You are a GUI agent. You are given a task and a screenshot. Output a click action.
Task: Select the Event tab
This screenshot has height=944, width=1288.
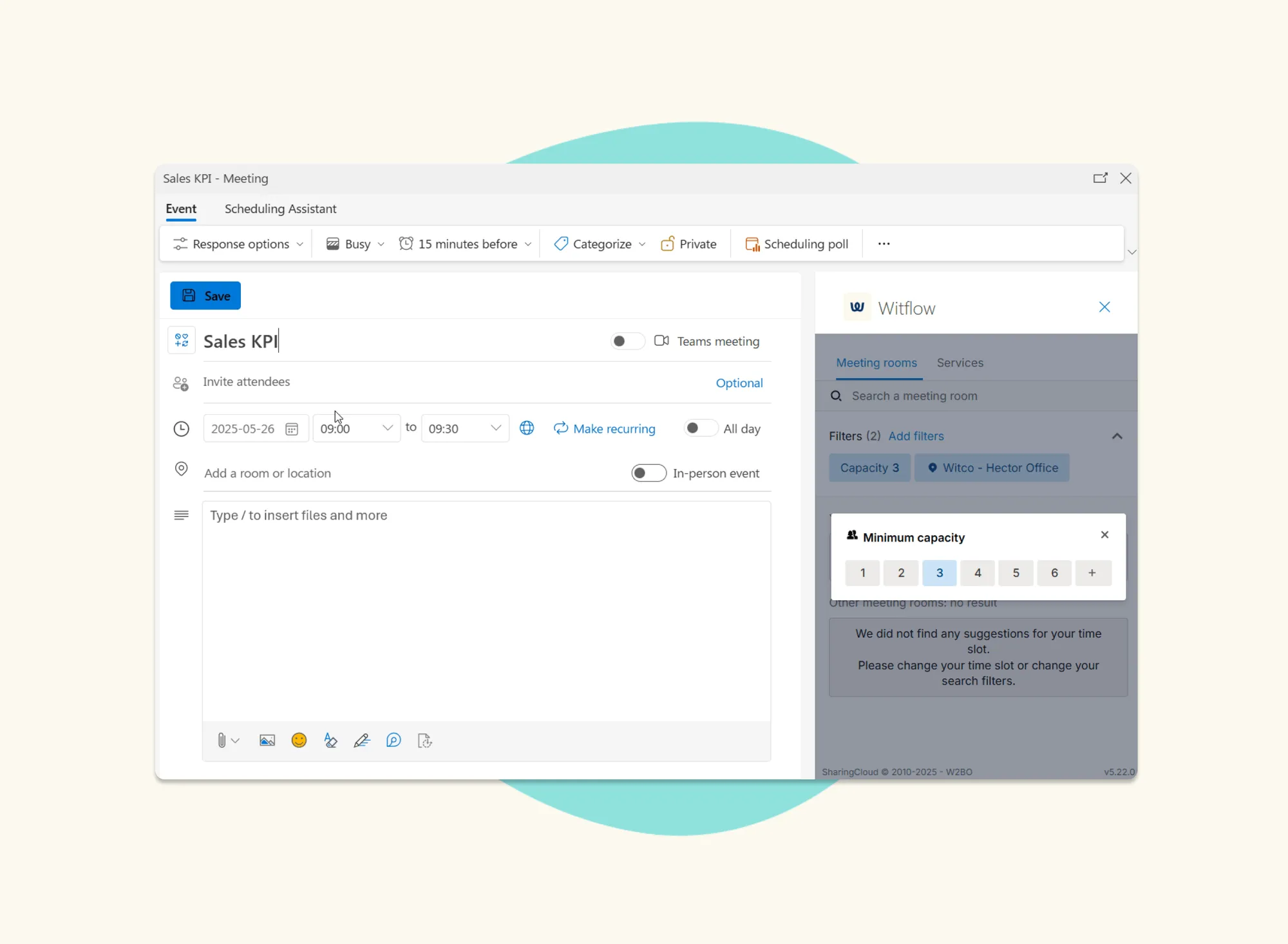coord(181,209)
